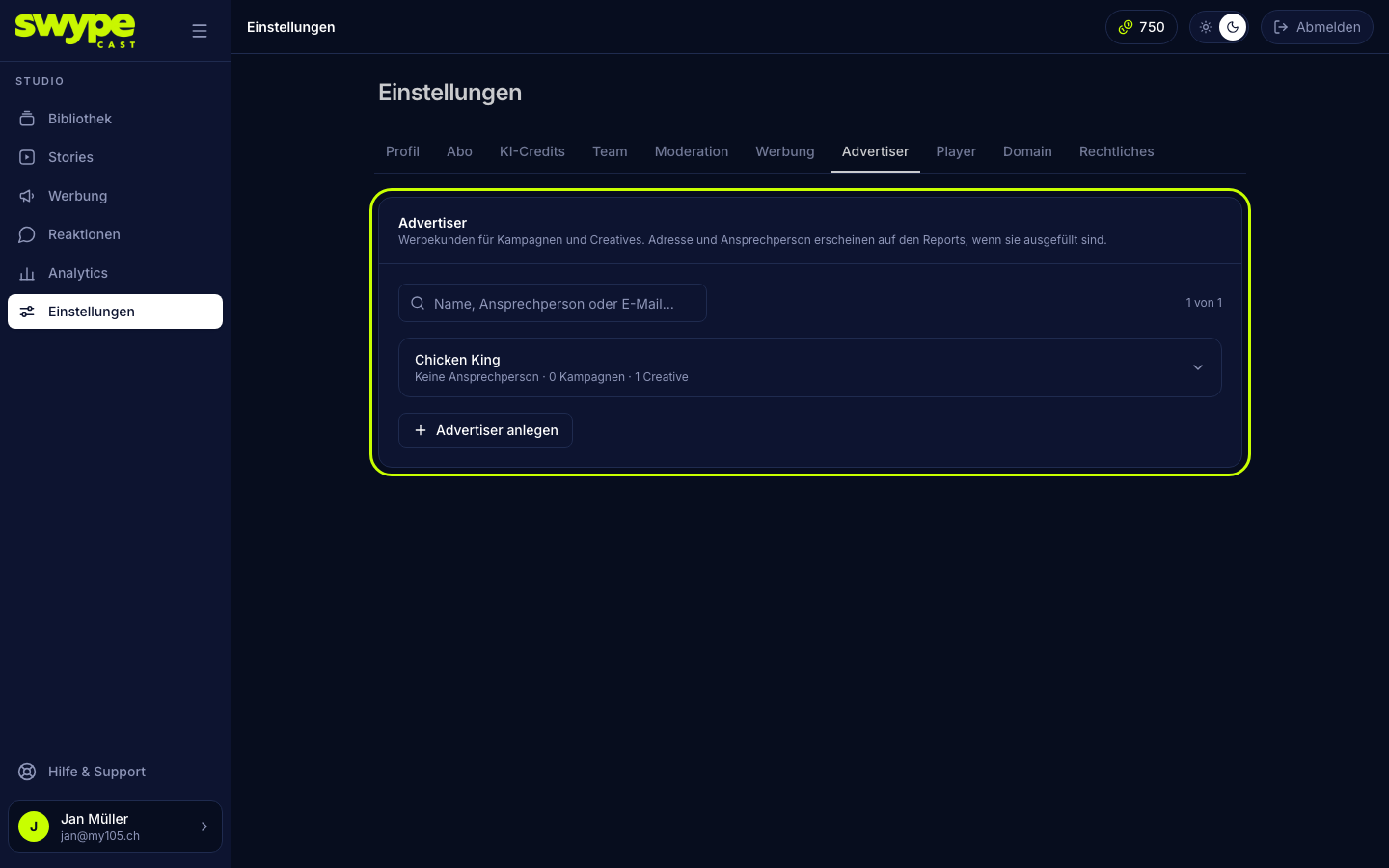This screenshot has width=1389, height=868.
Task: Expand the Jan Müller account chevron
Action: [204, 827]
